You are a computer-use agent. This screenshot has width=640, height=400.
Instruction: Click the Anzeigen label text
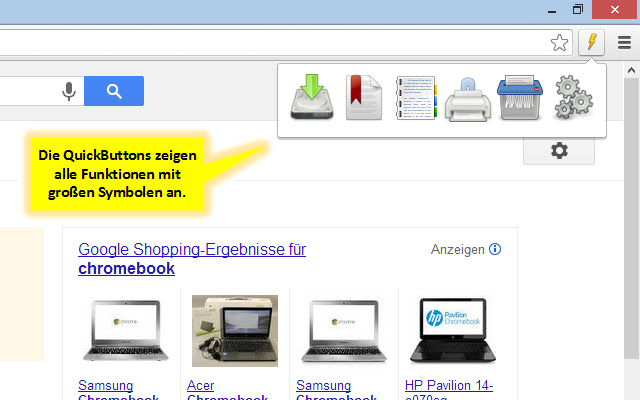(x=458, y=249)
